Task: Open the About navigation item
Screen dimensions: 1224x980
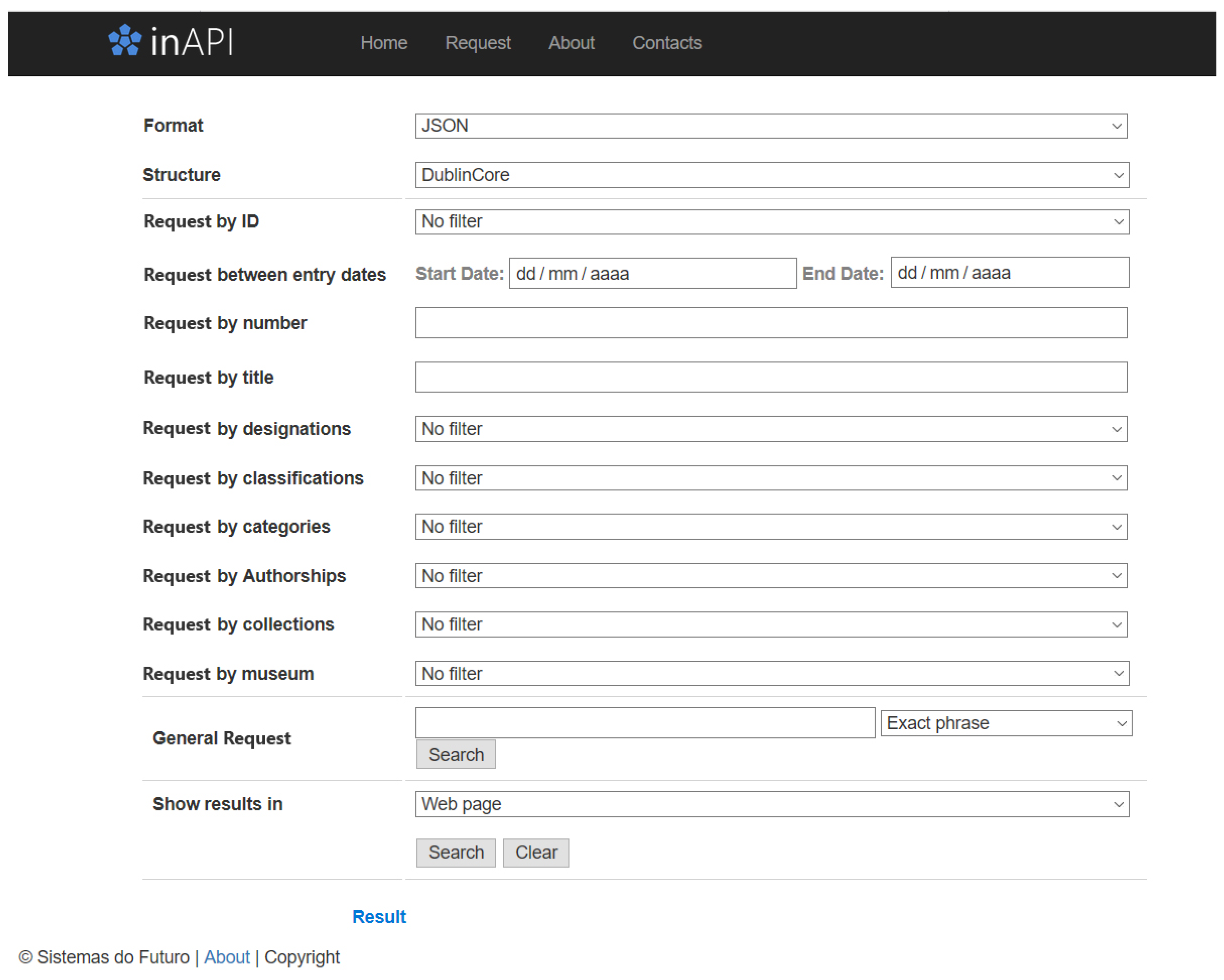Action: click(x=571, y=43)
